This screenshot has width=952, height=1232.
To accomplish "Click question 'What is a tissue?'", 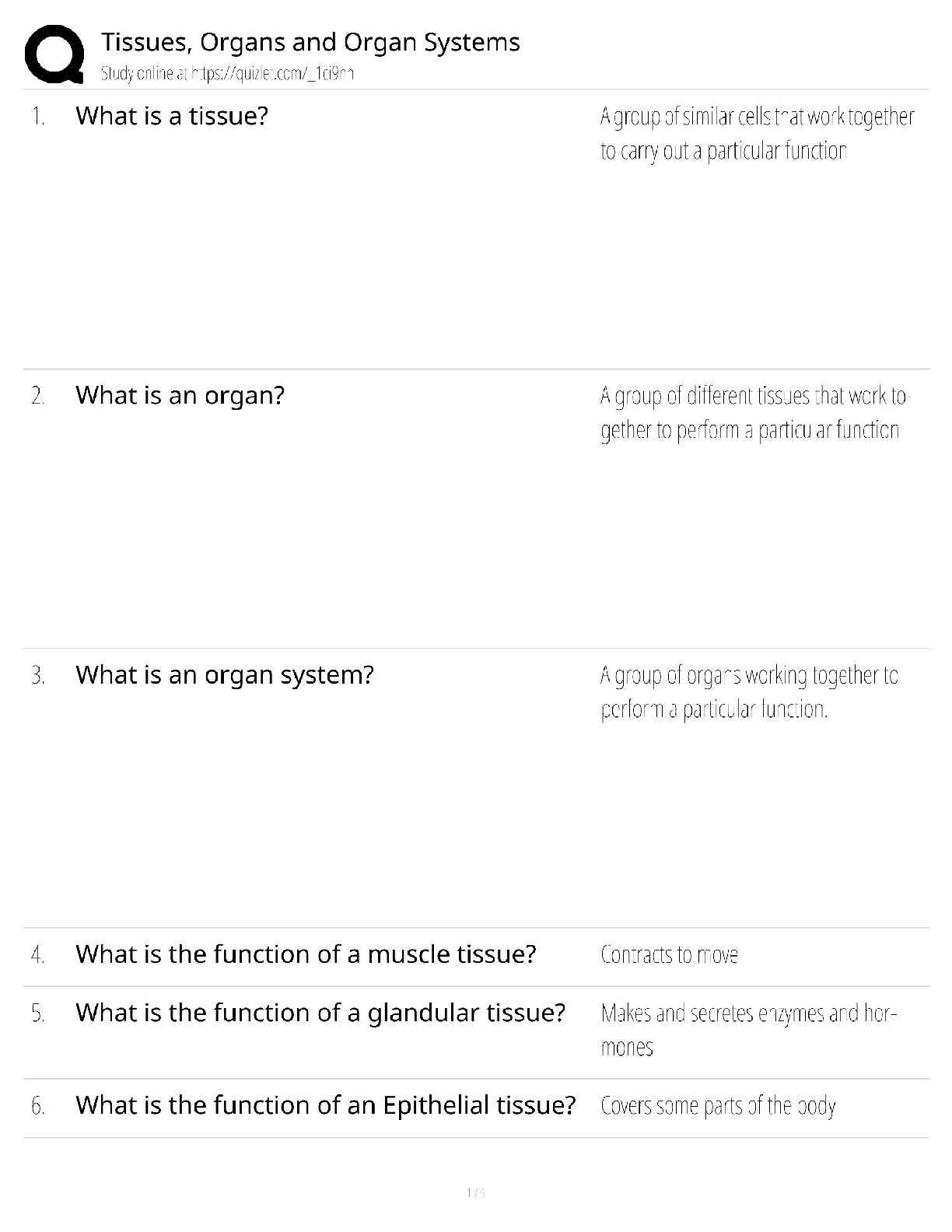I will [172, 116].
